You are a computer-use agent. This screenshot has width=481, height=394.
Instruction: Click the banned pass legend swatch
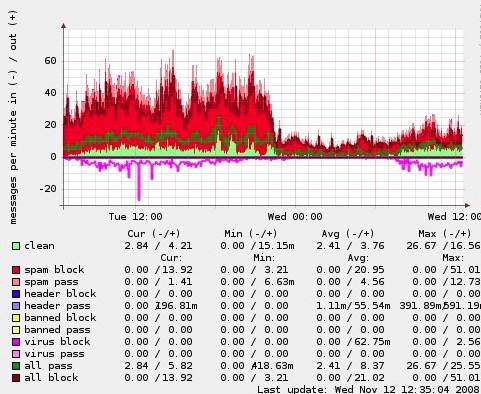pos(16,330)
